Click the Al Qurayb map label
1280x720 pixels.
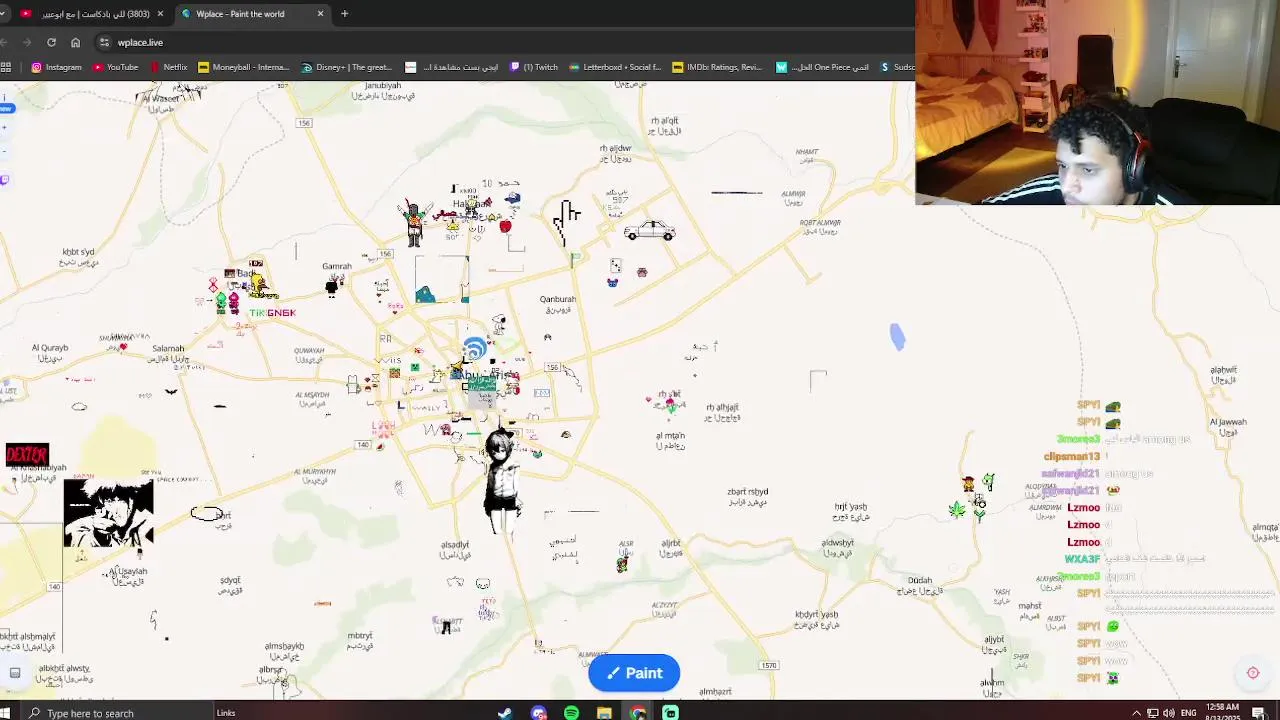click(50, 348)
